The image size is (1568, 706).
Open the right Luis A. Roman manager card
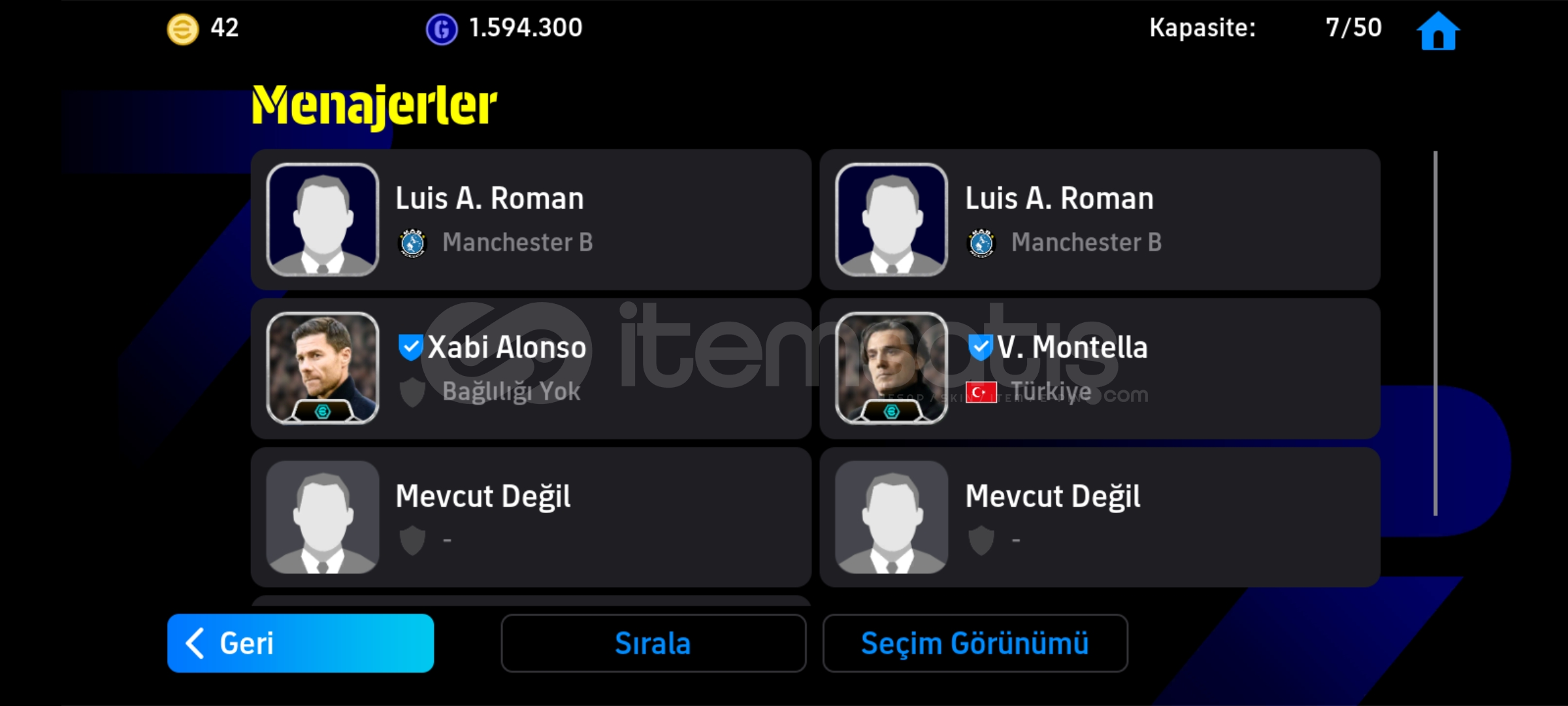pos(1100,220)
